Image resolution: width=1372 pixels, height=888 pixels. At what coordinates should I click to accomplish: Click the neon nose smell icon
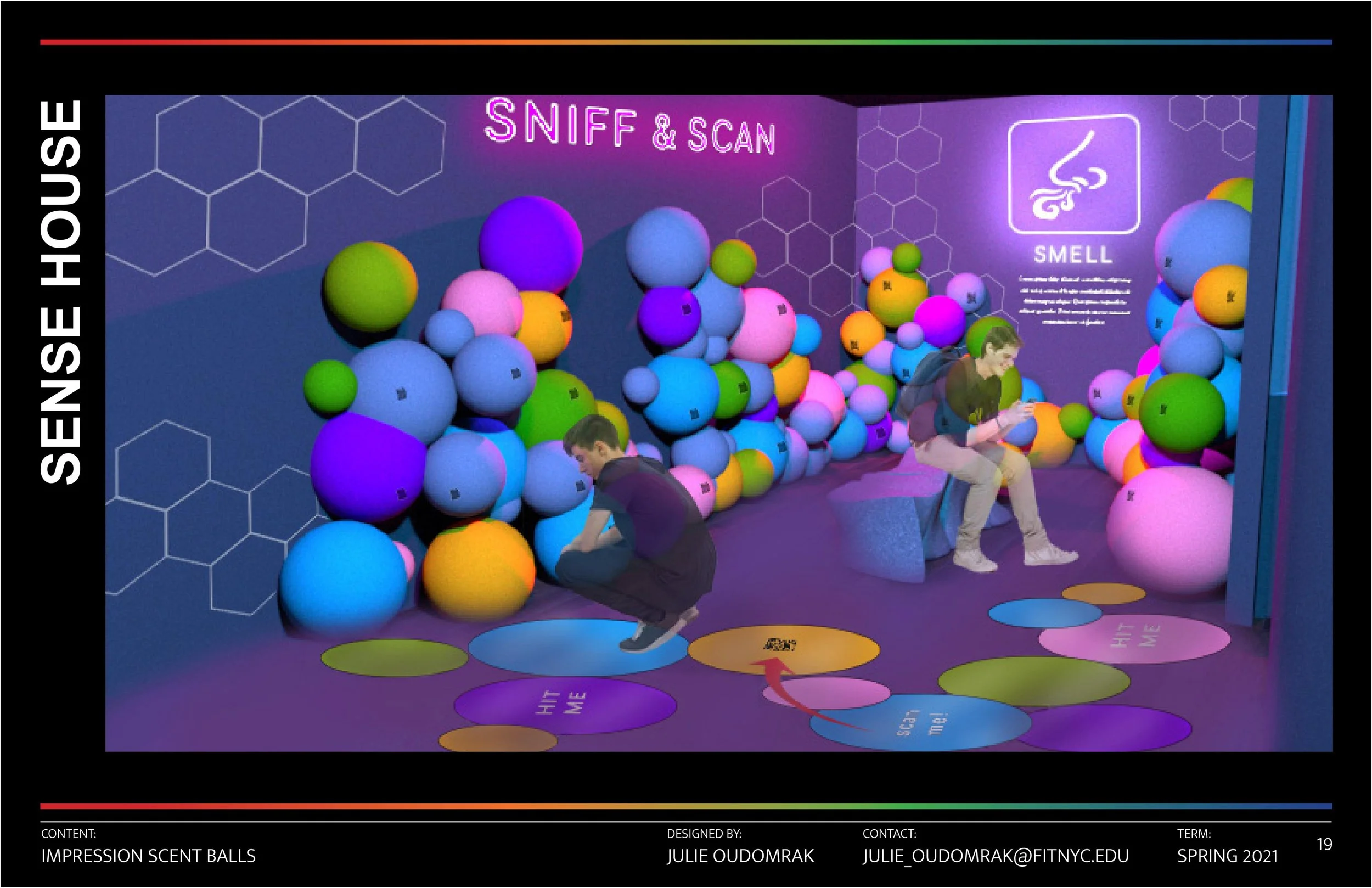(1073, 174)
